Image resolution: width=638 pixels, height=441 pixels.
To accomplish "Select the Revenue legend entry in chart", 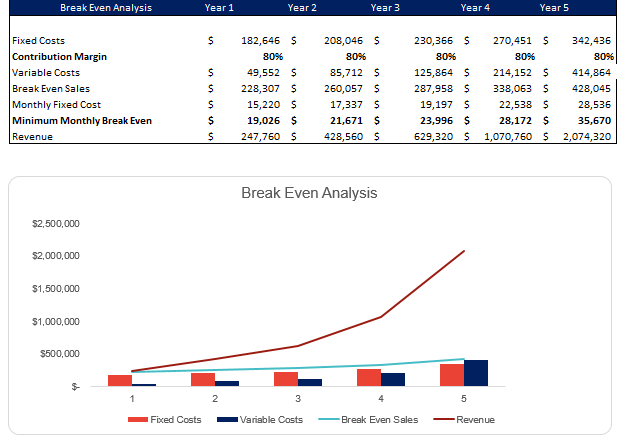I will coord(475,420).
